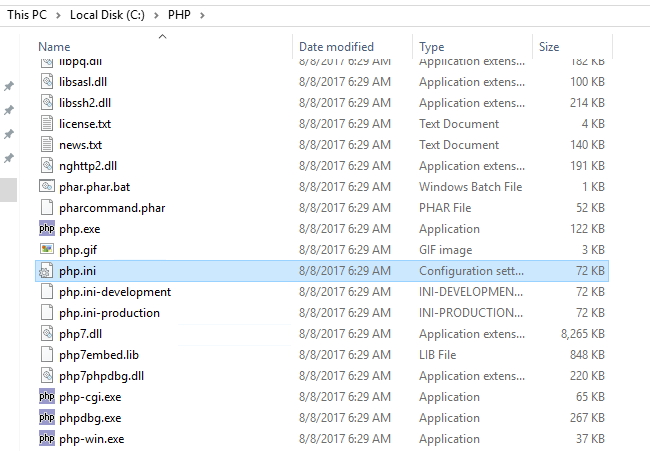Screen dimensions: 650x451
Task: Sort files by the Size column header
Action: point(549,47)
